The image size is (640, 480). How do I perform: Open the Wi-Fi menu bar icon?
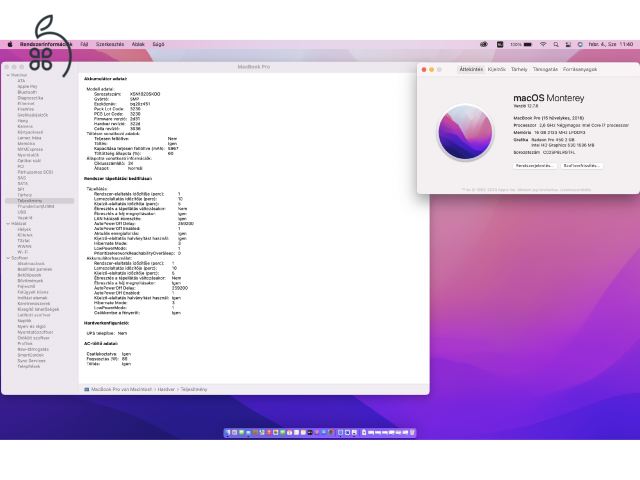coord(543,44)
